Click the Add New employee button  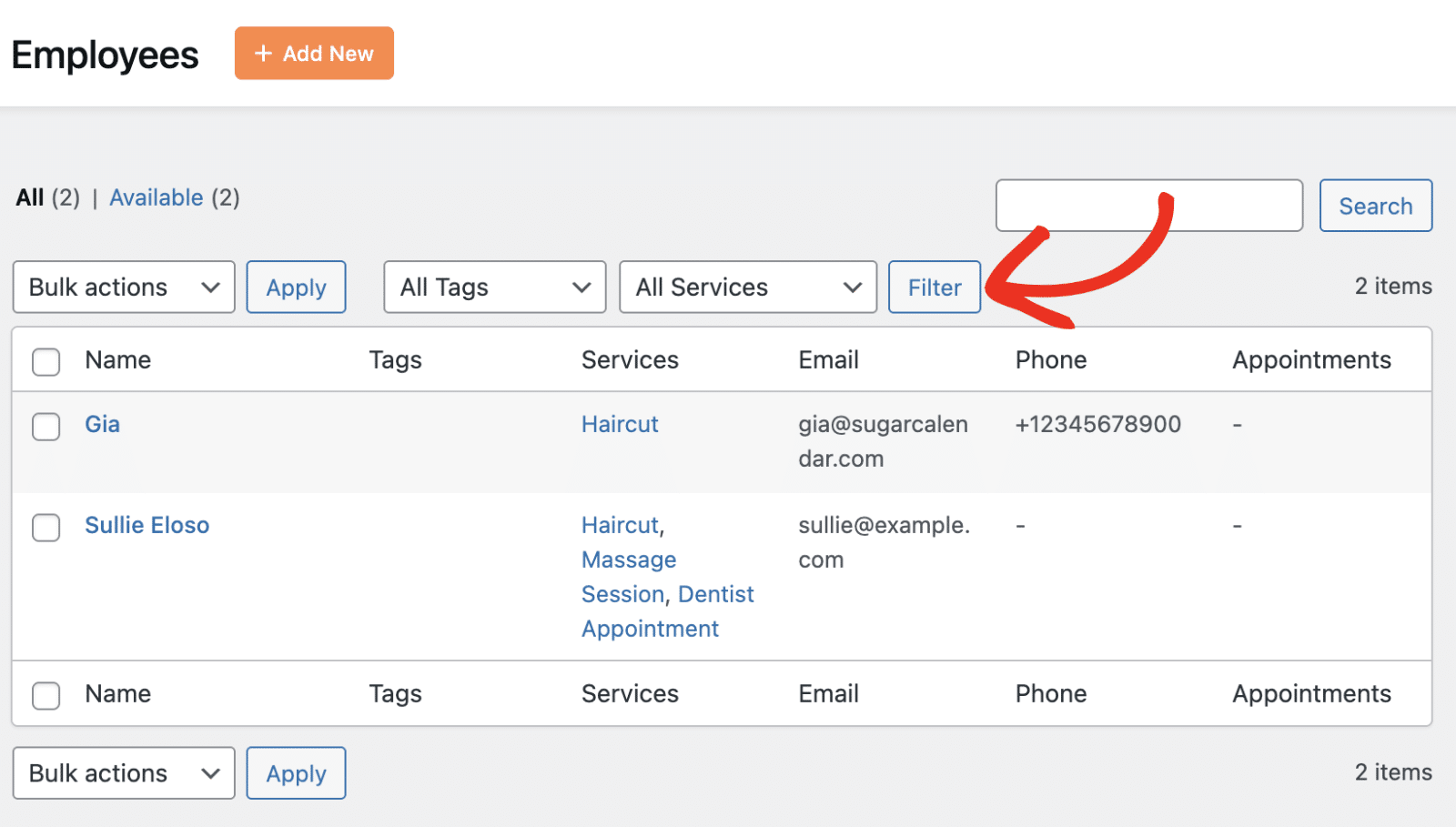coord(314,54)
